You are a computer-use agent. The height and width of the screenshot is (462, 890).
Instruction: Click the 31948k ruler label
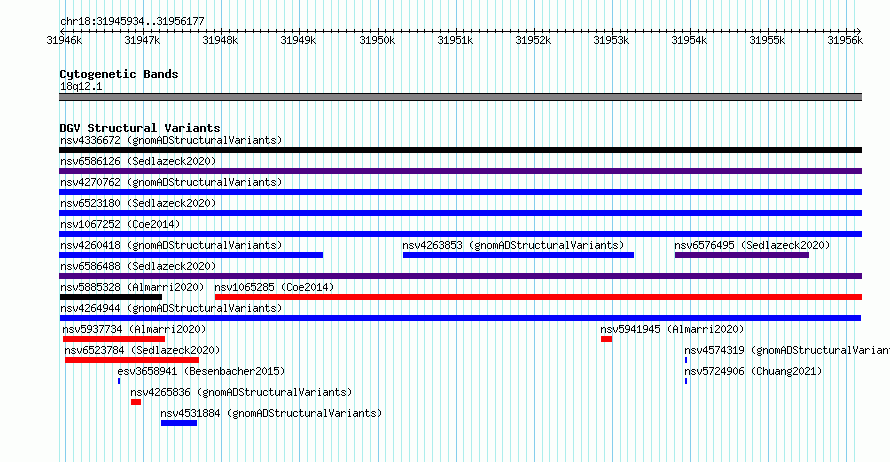(220, 40)
